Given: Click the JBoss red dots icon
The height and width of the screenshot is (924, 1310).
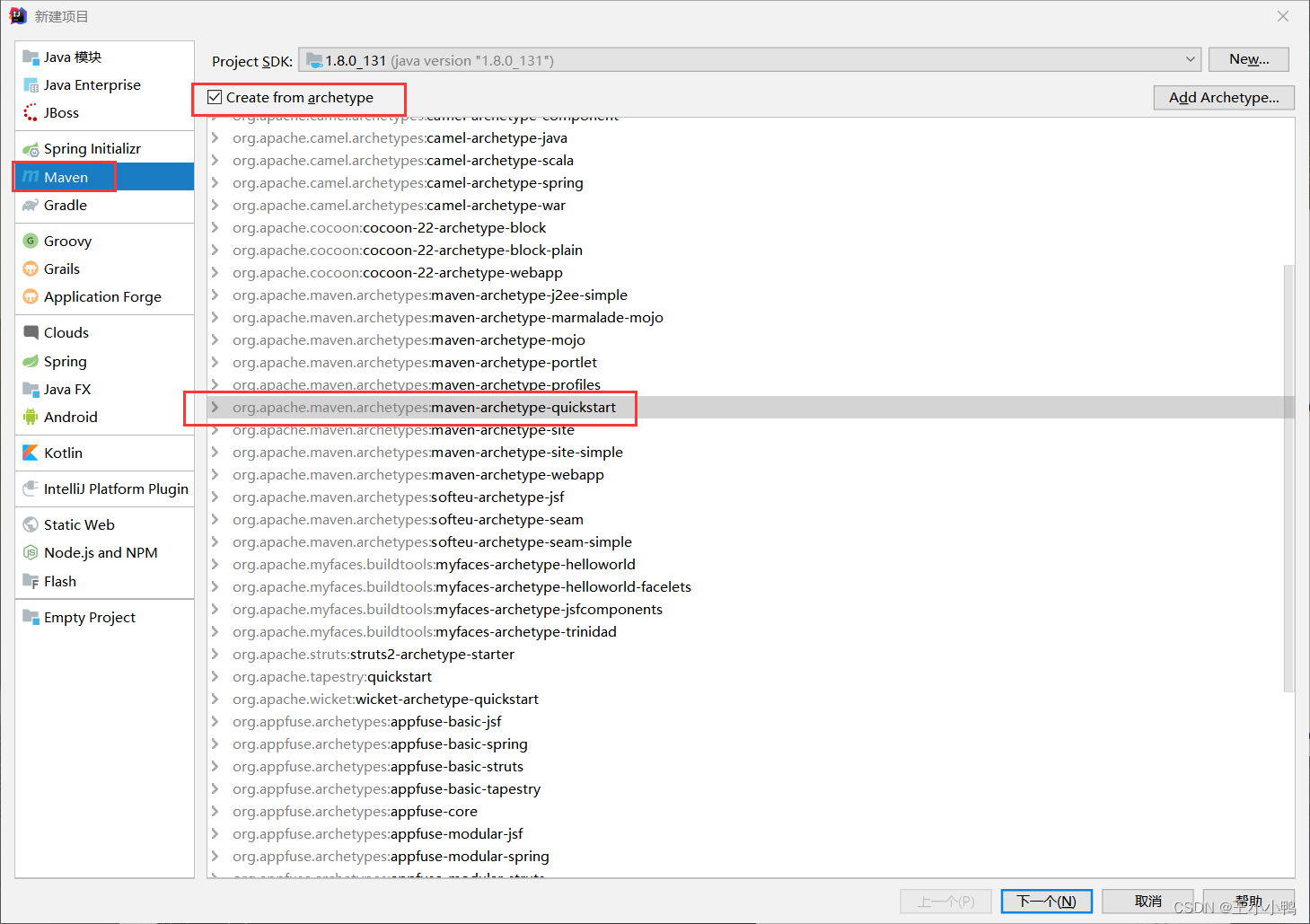Looking at the screenshot, I should tap(31, 112).
